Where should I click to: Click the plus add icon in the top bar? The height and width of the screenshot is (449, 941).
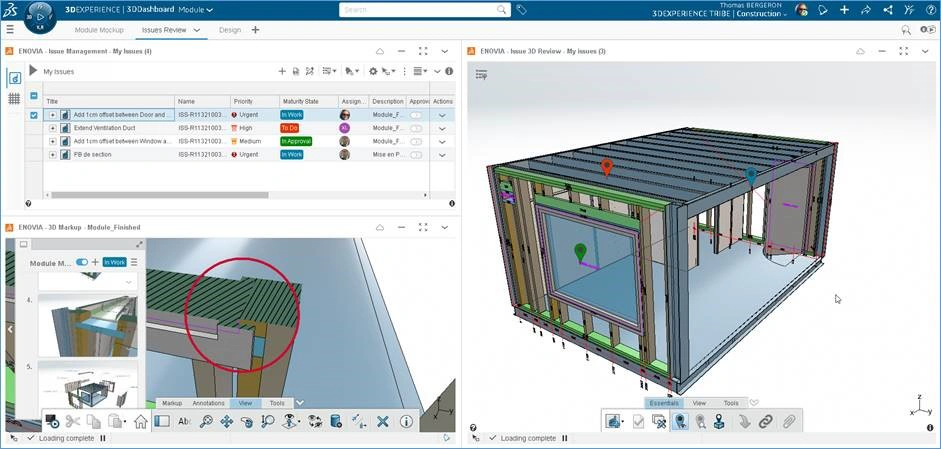(844, 10)
